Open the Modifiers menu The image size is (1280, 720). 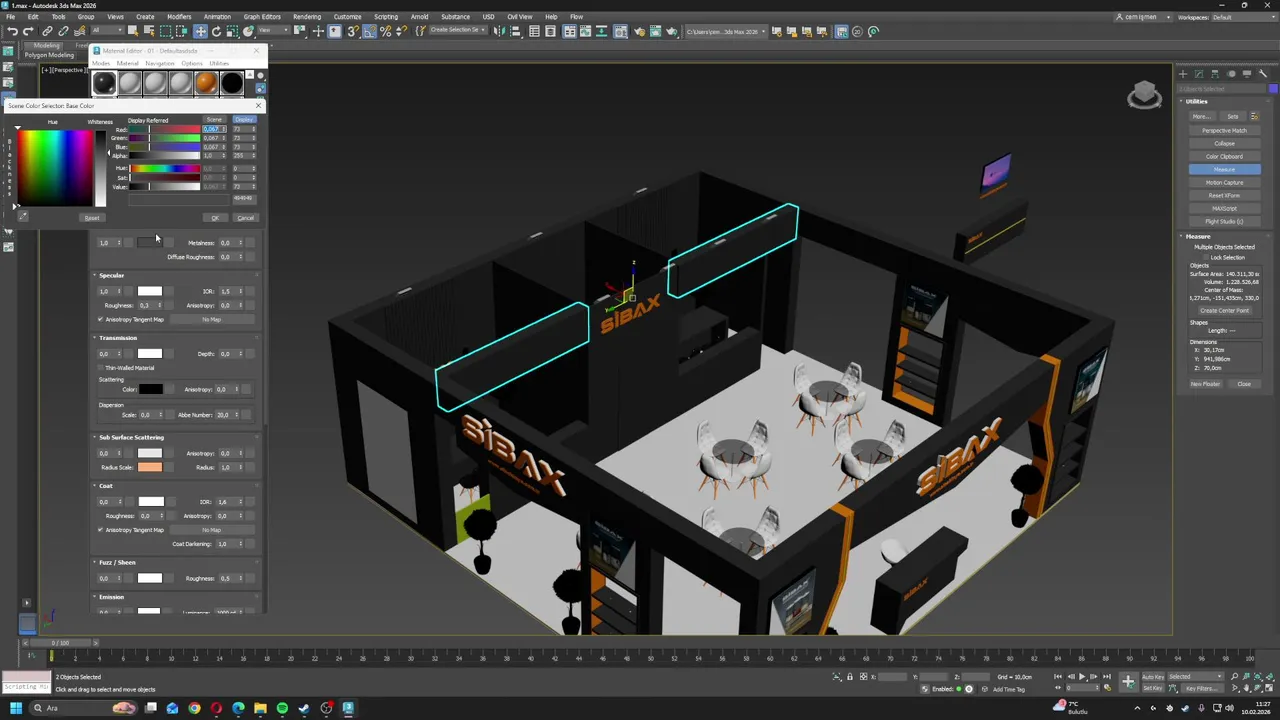pos(179,17)
